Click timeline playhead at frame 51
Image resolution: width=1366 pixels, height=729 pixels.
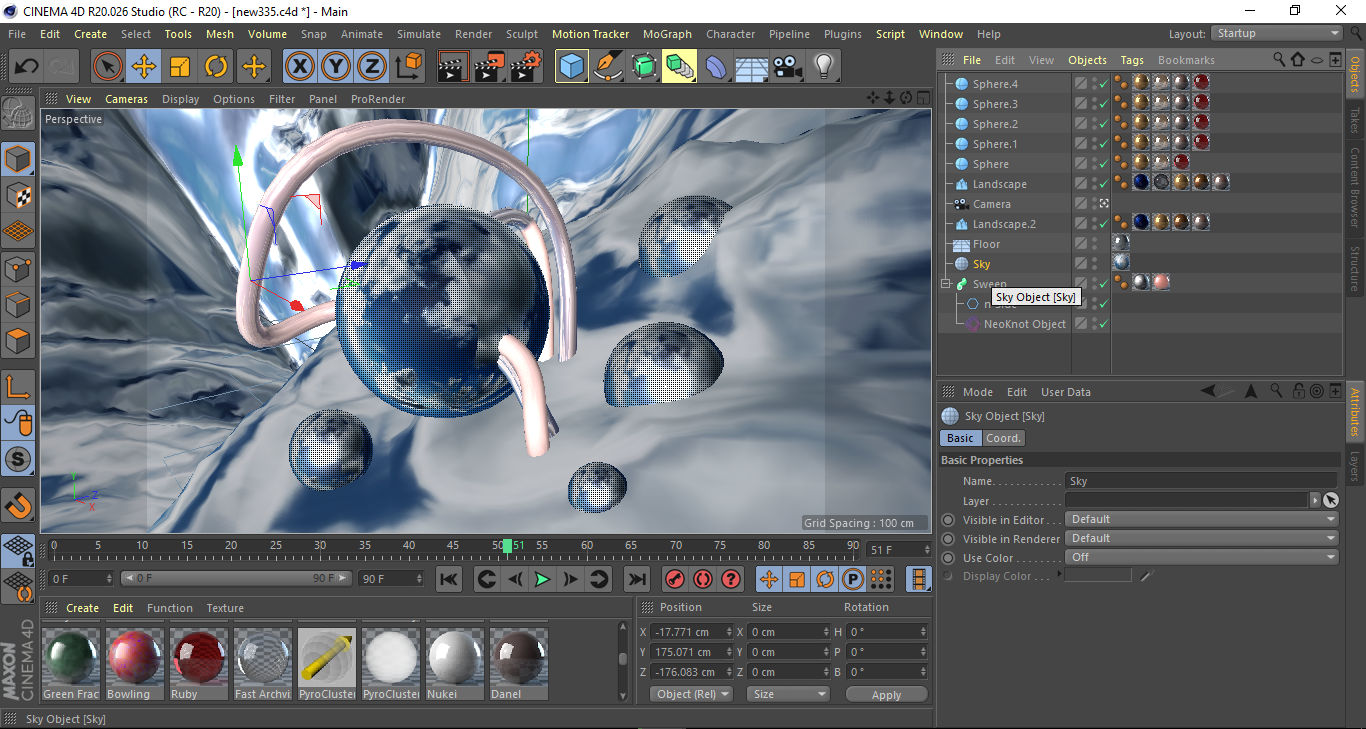[508, 546]
